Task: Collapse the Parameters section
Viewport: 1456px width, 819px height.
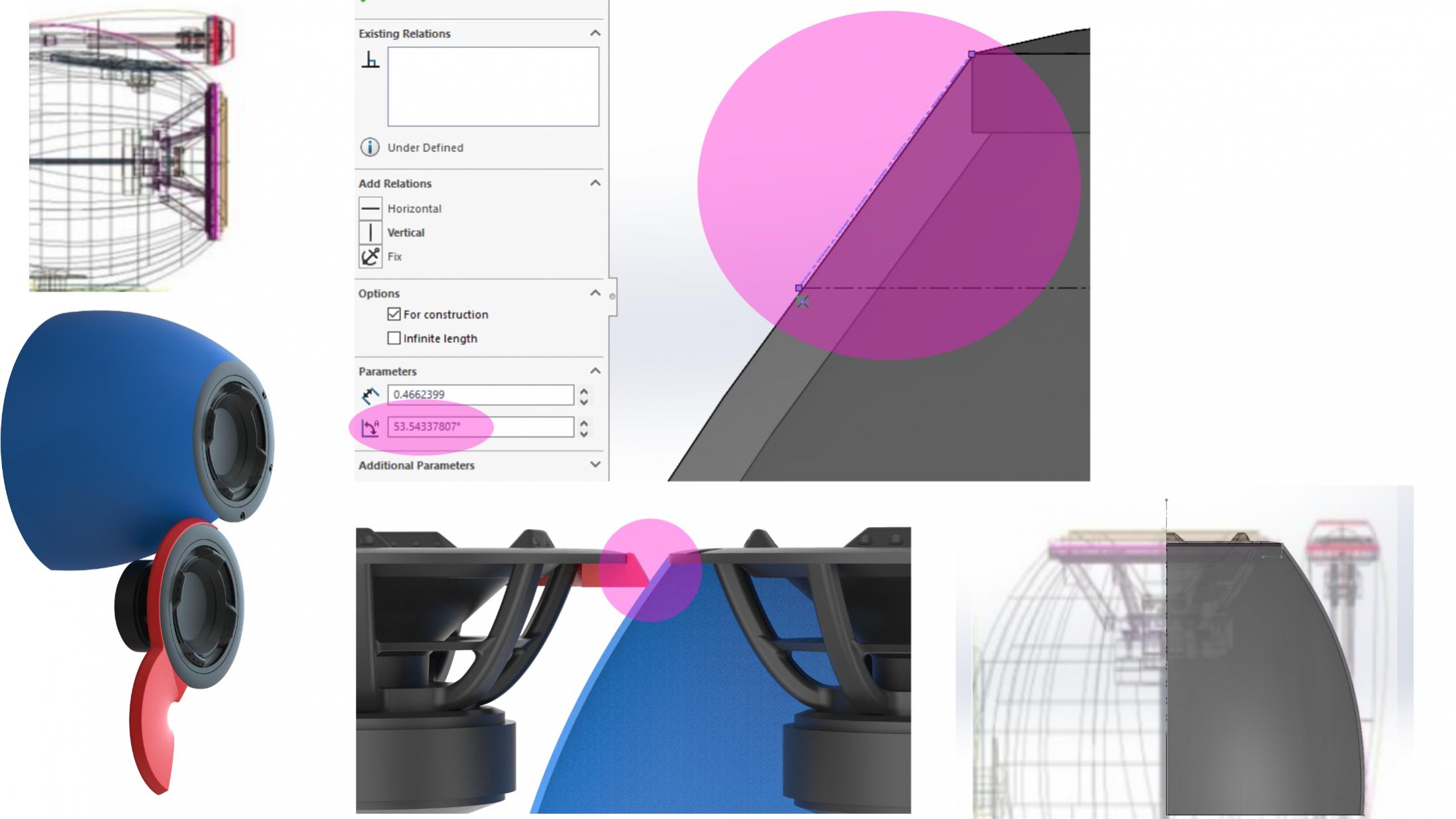Action: (595, 371)
